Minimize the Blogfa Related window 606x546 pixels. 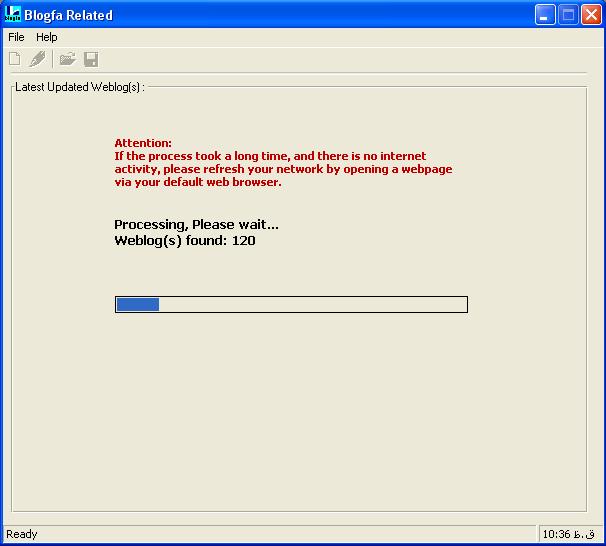pos(545,15)
